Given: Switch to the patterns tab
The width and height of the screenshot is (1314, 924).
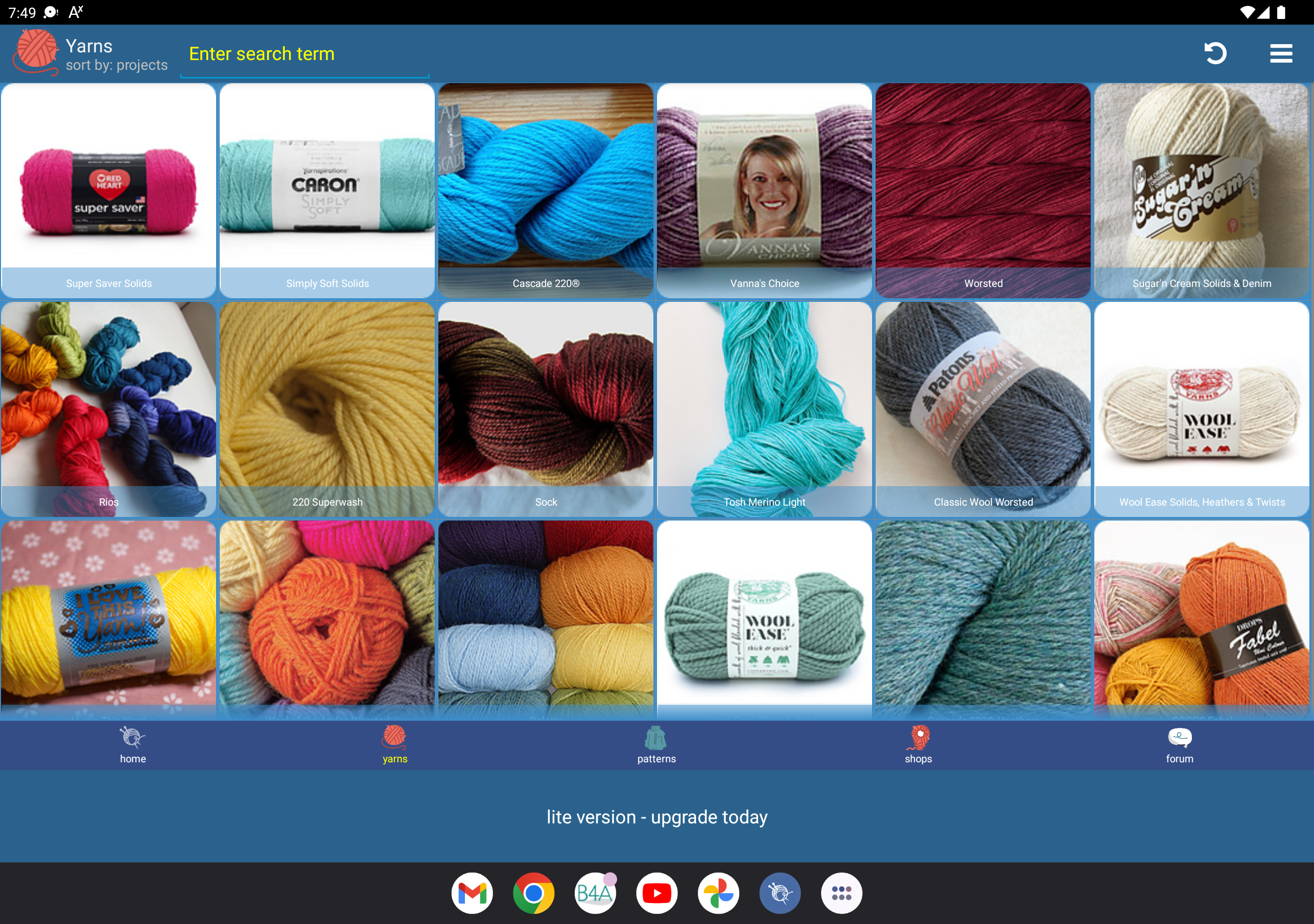Looking at the screenshot, I should point(656,745).
